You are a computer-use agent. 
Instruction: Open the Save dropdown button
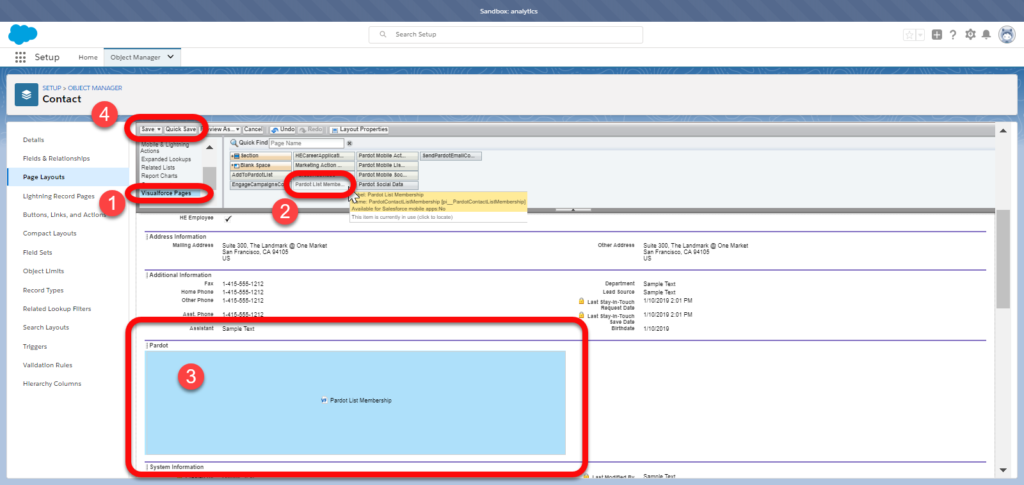pos(150,129)
